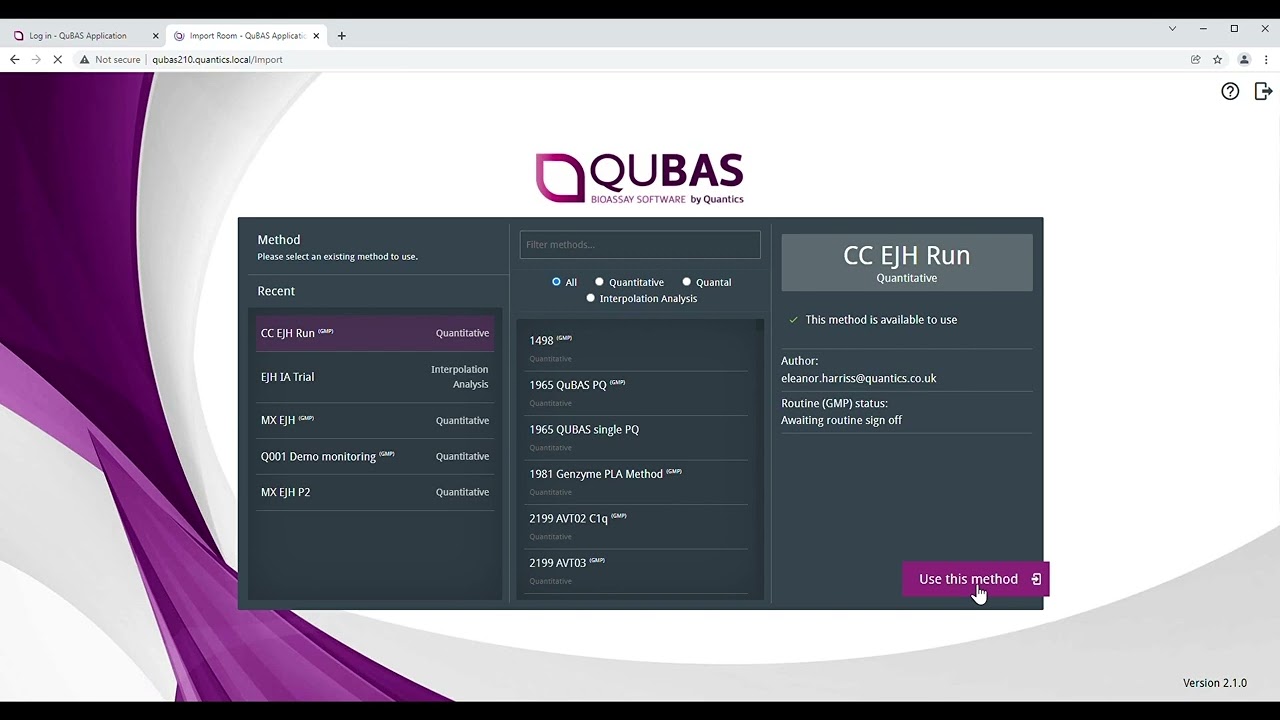Click 'Awaiting routine sign off' status text

click(841, 420)
